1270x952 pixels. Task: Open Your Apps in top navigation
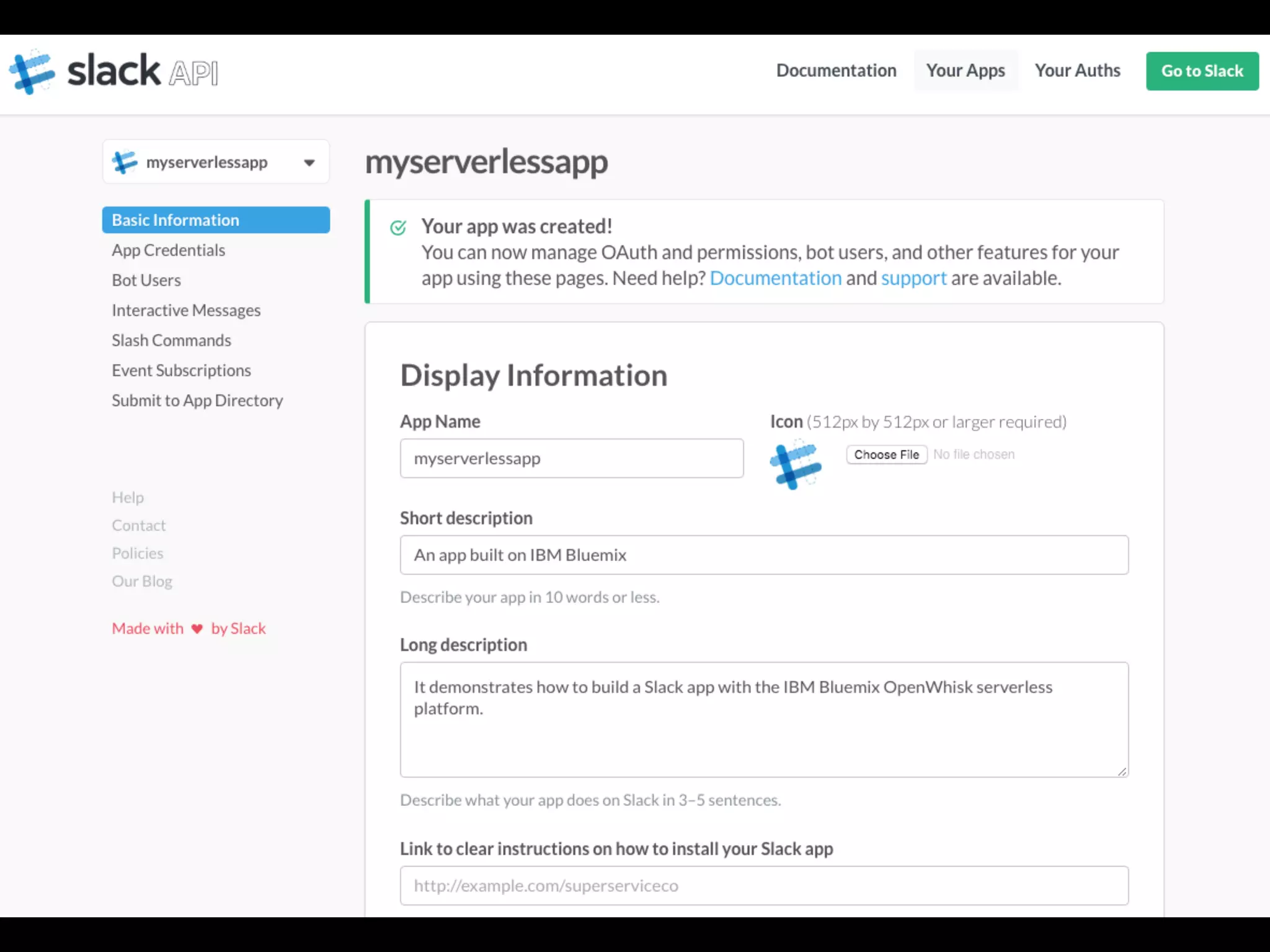pos(965,71)
